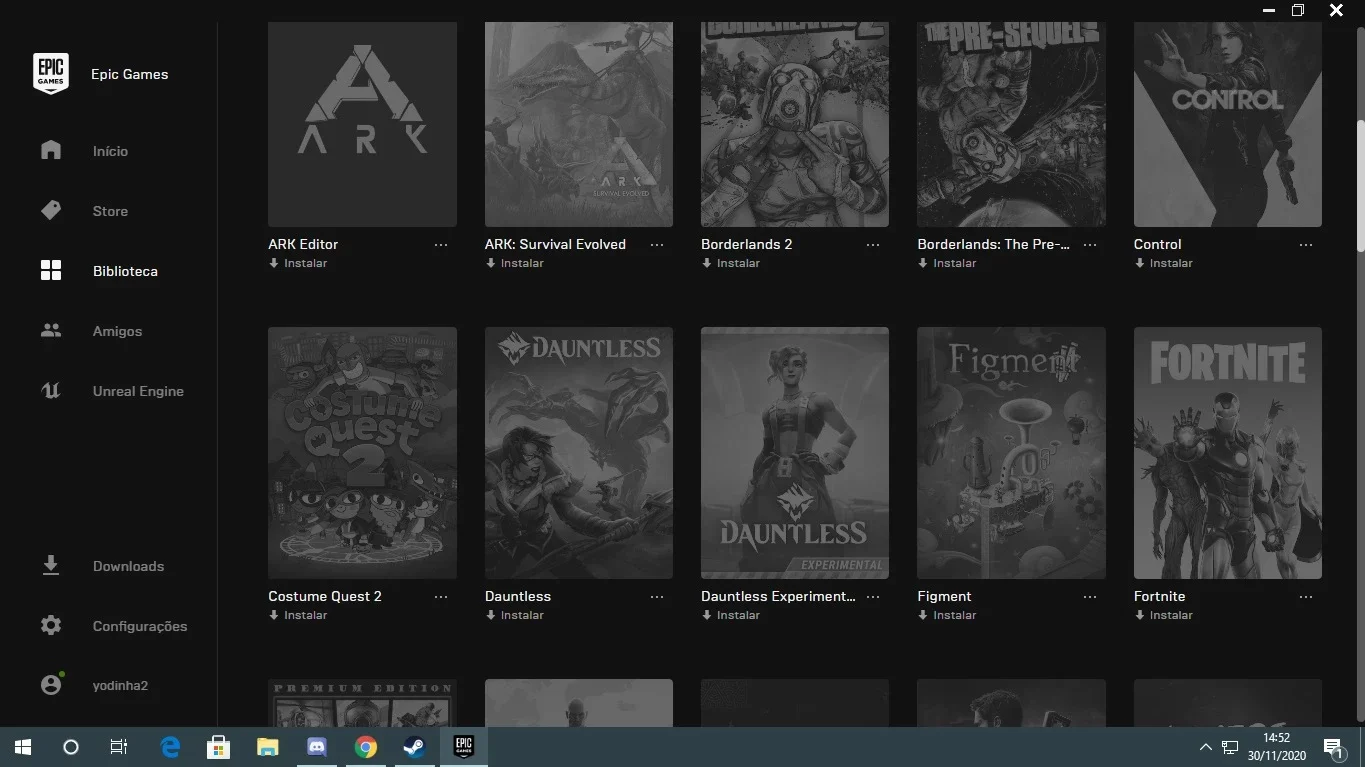Open the Downloads page
1365x767 pixels.
pos(128,566)
